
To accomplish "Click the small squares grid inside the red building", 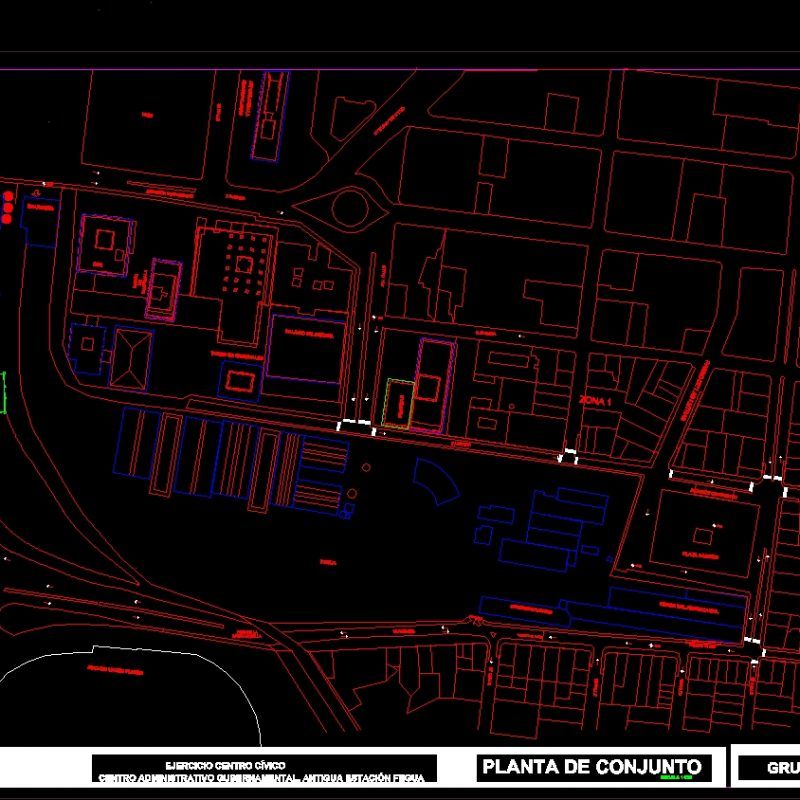I will [x=243, y=263].
